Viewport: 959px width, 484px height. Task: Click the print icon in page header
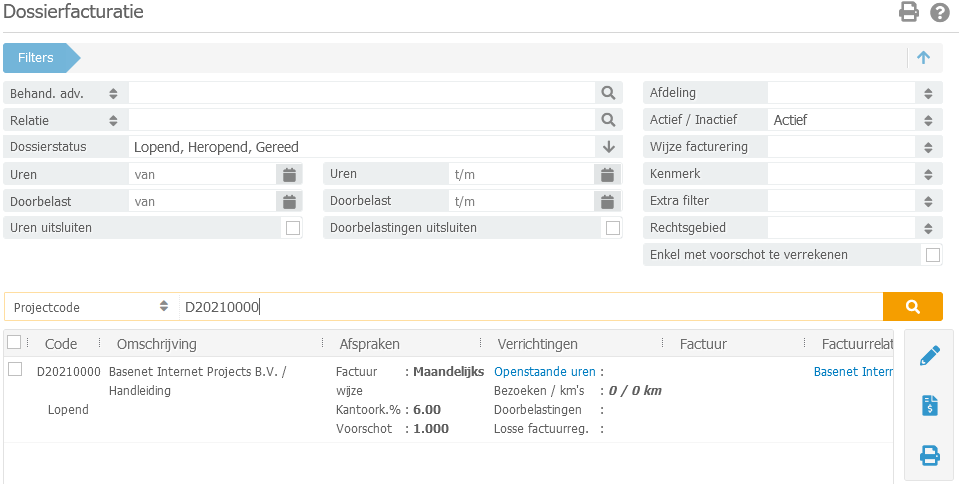pos(908,13)
